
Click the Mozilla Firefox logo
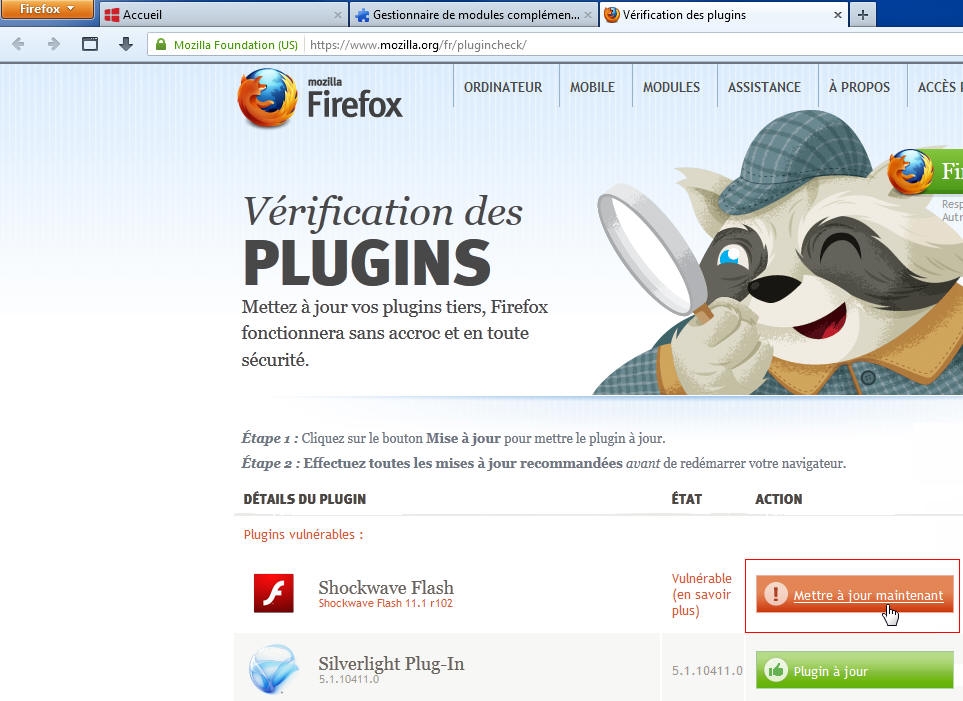320,99
